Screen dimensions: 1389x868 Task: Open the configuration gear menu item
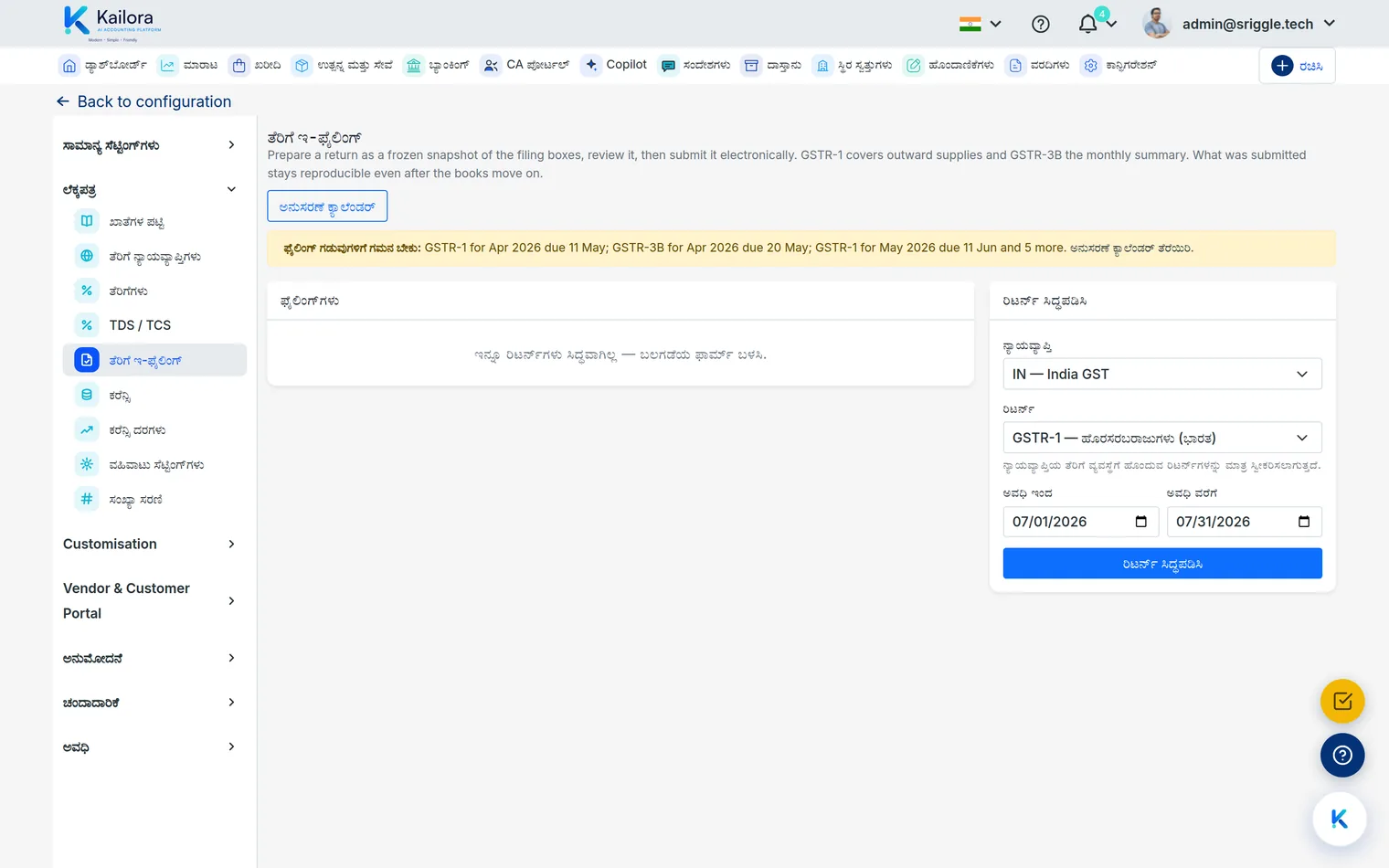click(1119, 66)
